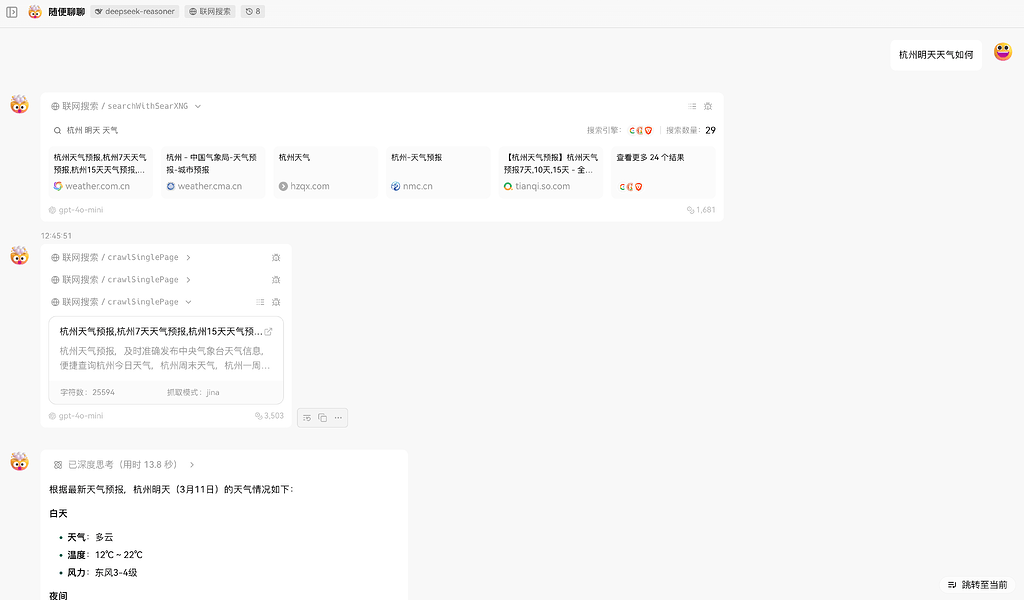1024x600 pixels.
Task: Click 字符数: 25594 value
Action: (x=88, y=392)
